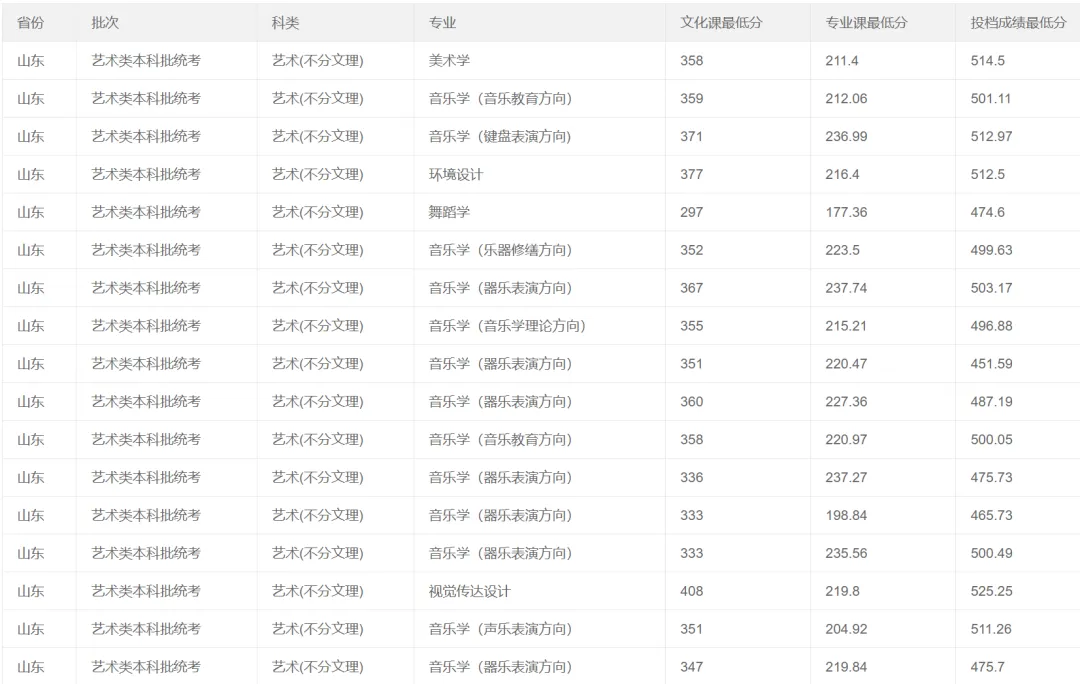Click the admission score 511.26

pos(991,629)
